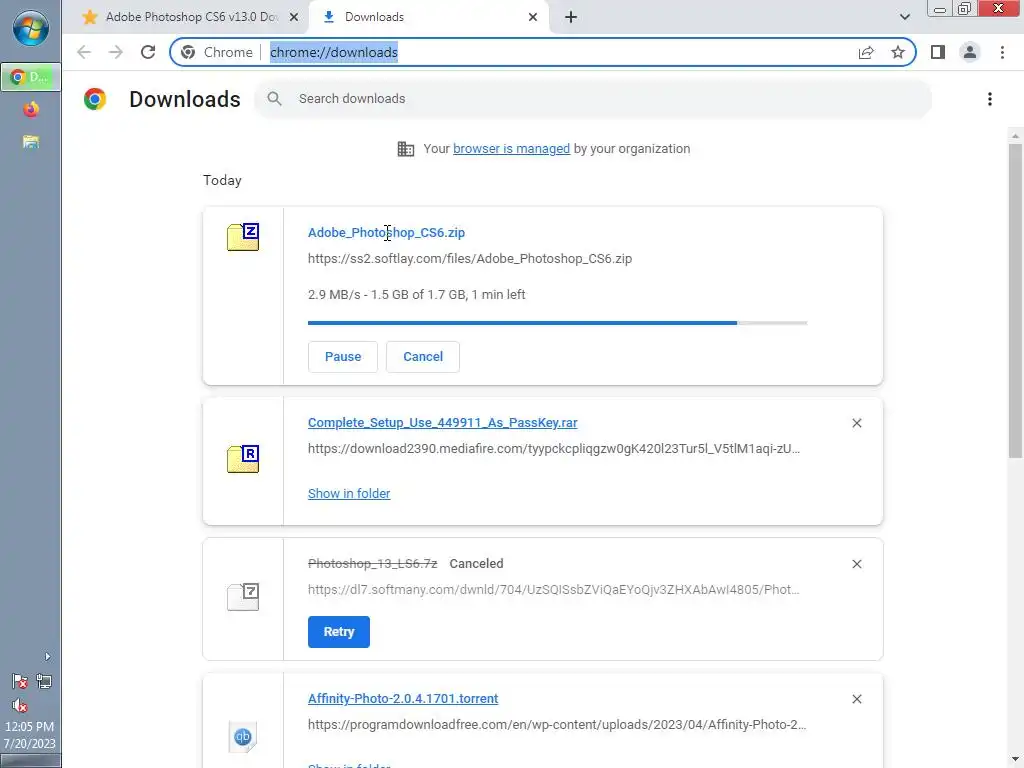The height and width of the screenshot is (768, 1024).
Task: Click the '2.9 MB/s - 1.5 GB of 1.7 GB' status
Action: point(417,295)
